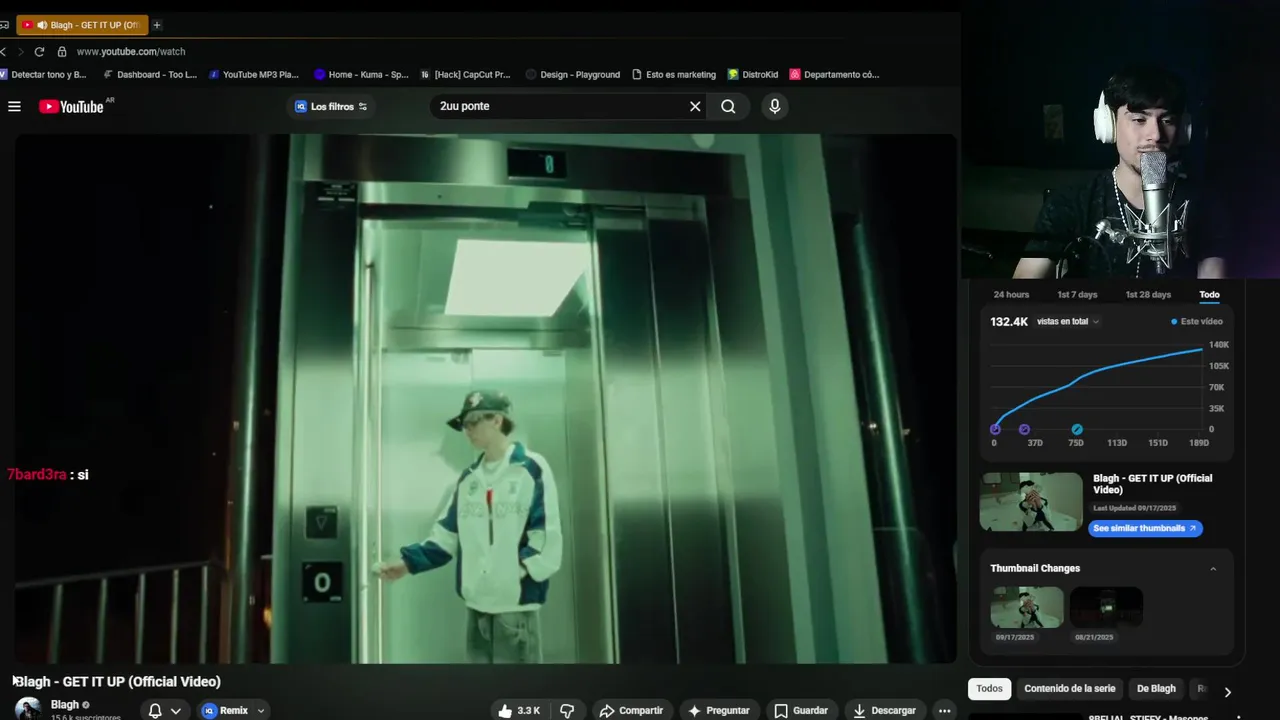This screenshot has height=720, width=1280.
Task: Open the 'DistroKid' bookmark
Action: pyautogui.click(x=753, y=74)
